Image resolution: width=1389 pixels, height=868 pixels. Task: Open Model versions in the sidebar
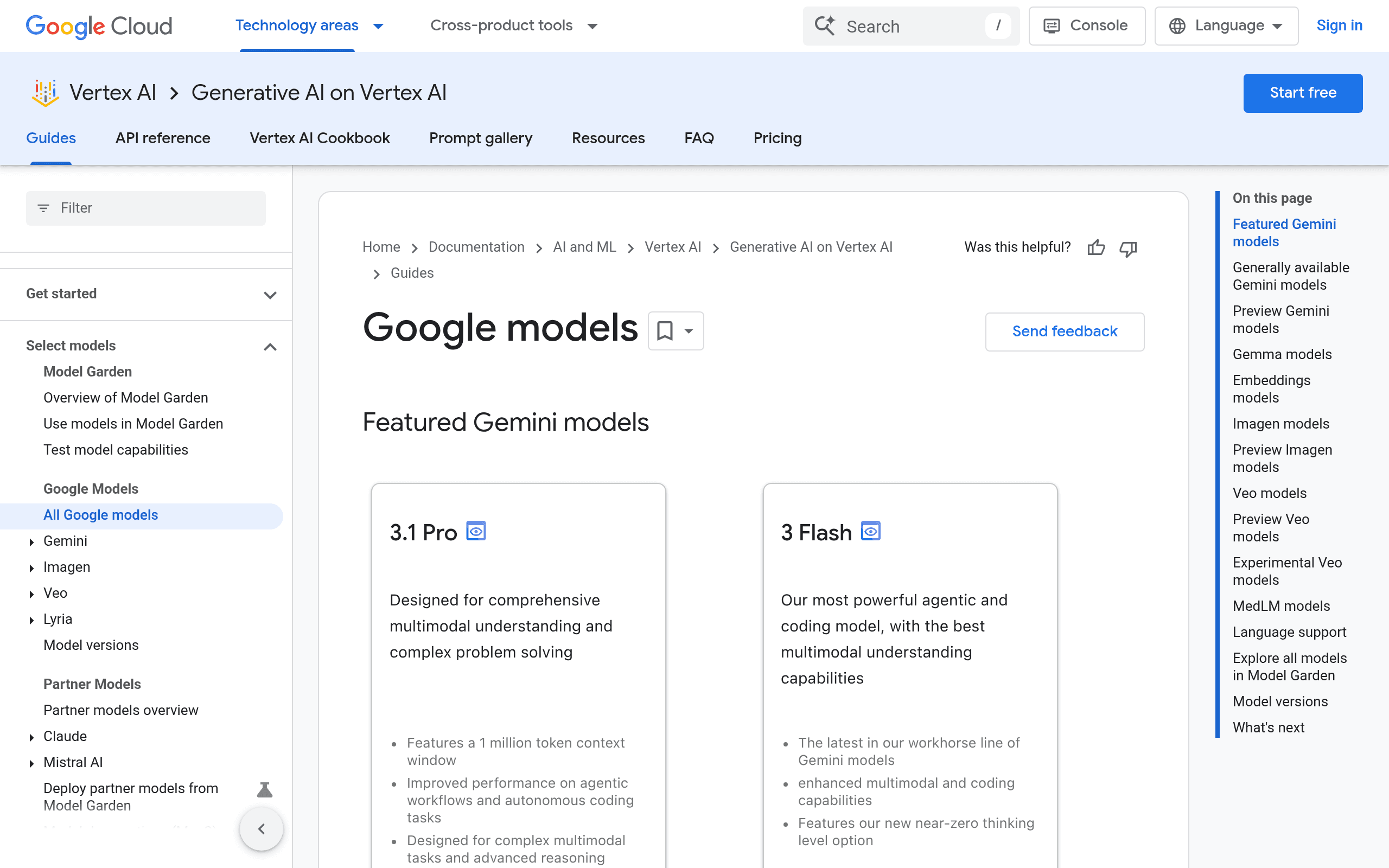(x=91, y=644)
